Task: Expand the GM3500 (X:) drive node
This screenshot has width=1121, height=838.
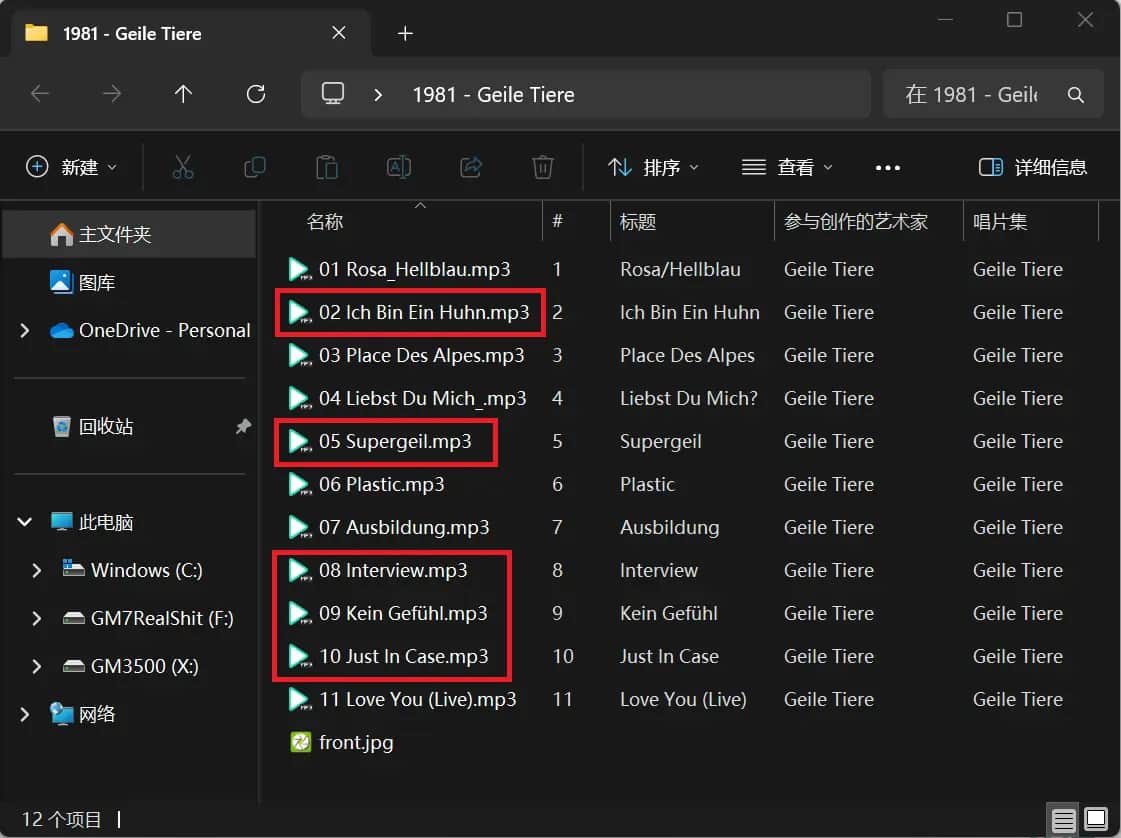Action: [37, 666]
